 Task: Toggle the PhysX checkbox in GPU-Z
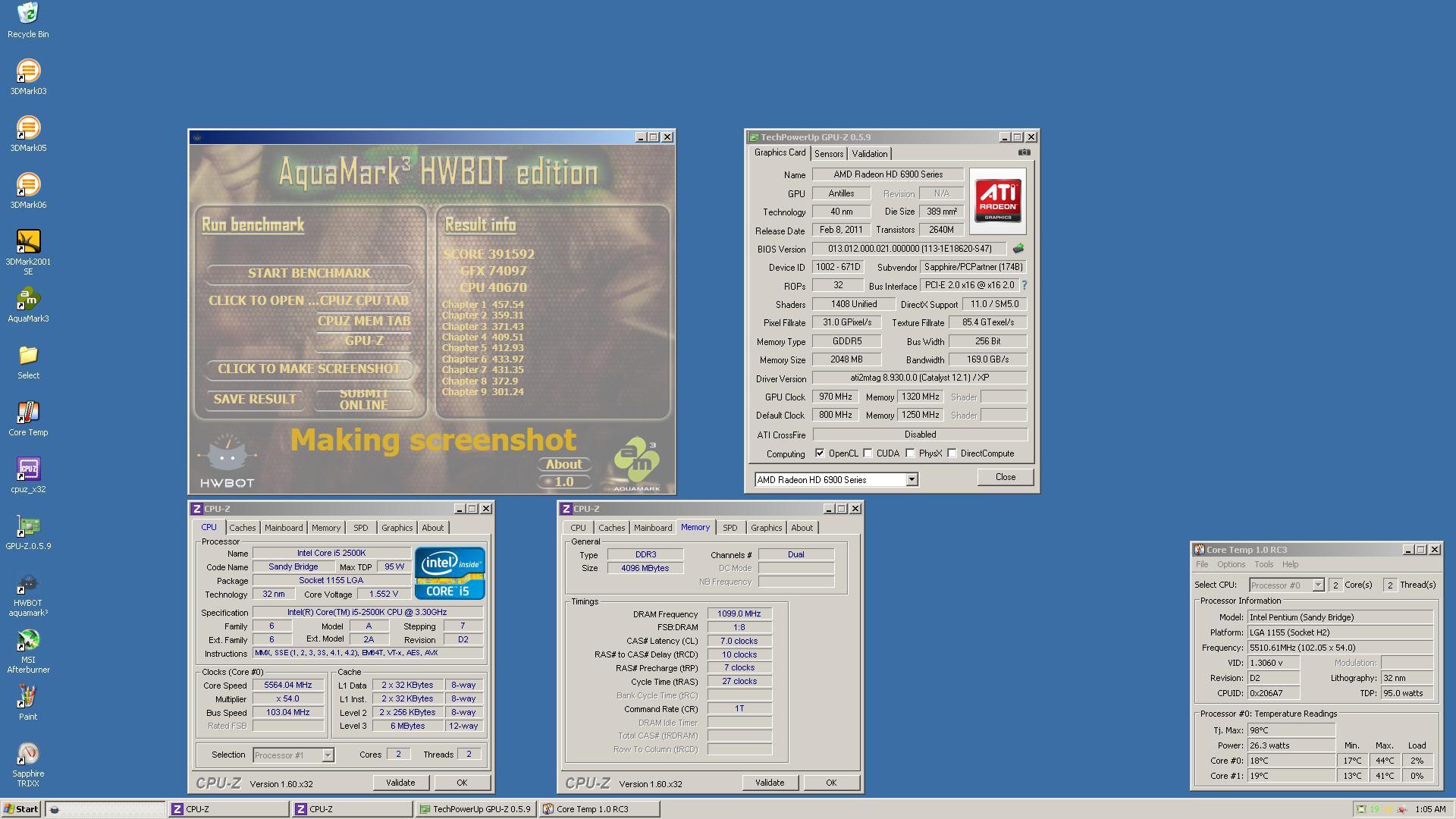point(910,453)
